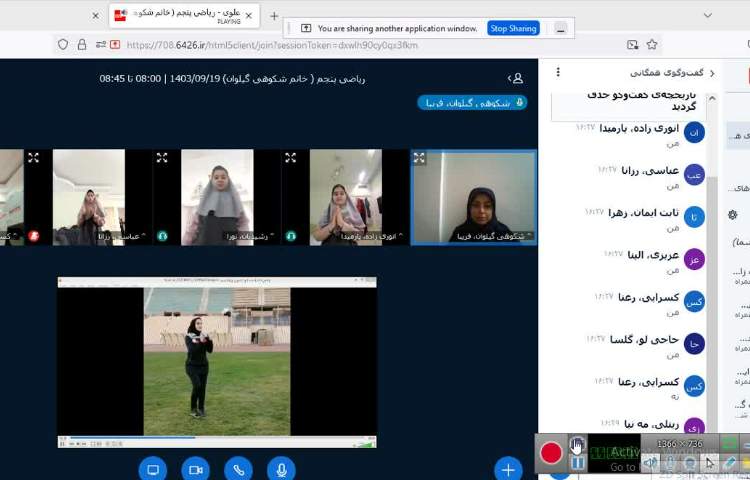Open the انوری زاده webcam name dropdown
Screen dimensions: 750x480
click(371, 236)
